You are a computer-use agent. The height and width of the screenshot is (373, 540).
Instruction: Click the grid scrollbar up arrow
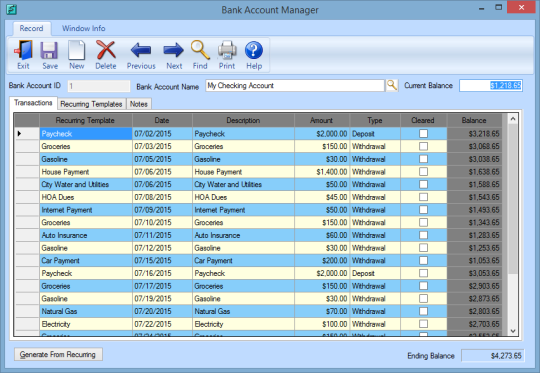pos(513,119)
